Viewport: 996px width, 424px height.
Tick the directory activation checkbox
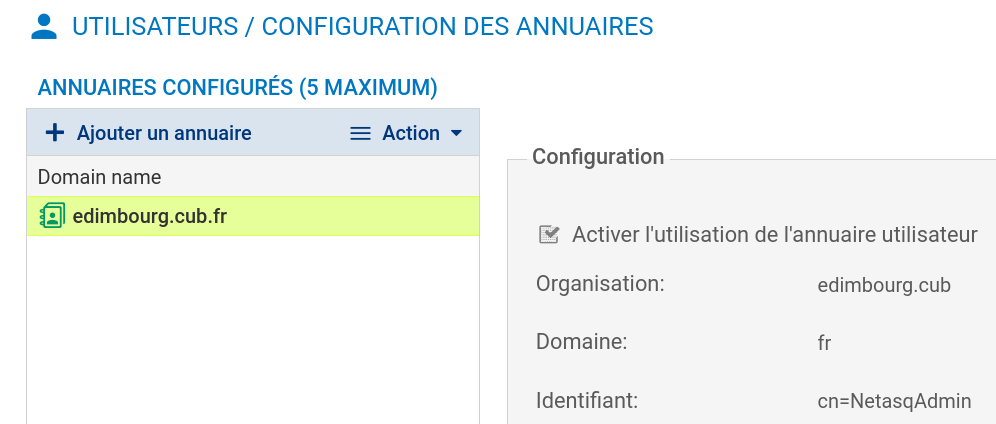click(548, 235)
